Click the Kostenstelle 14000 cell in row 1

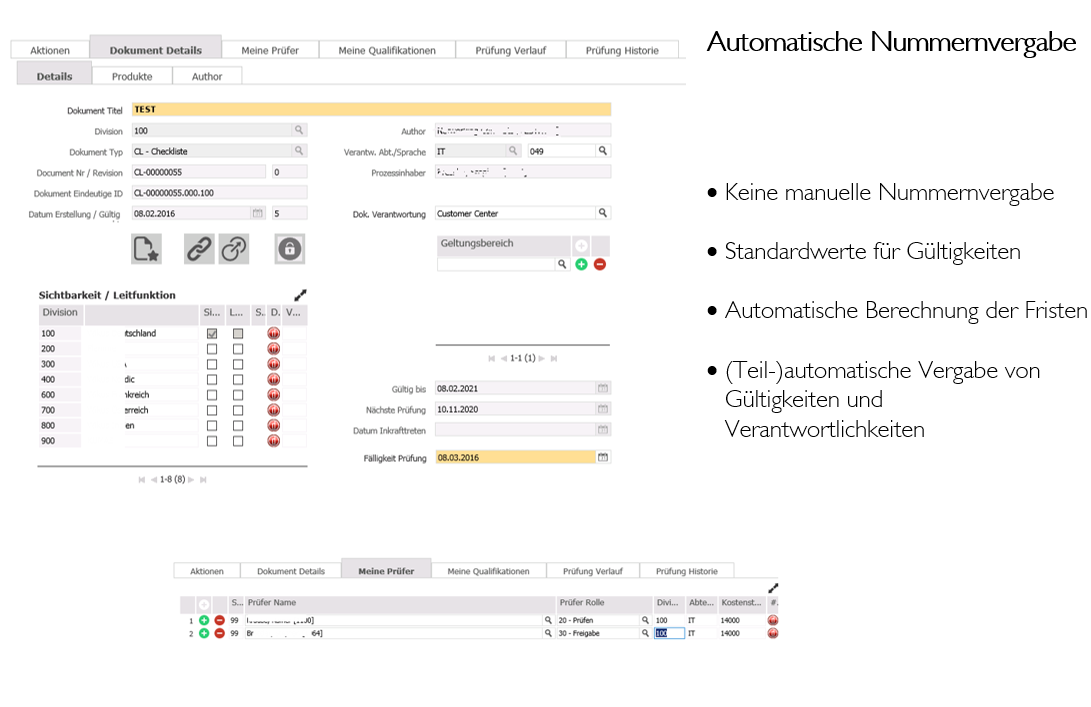pyautogui.click(x=742, y=620)
